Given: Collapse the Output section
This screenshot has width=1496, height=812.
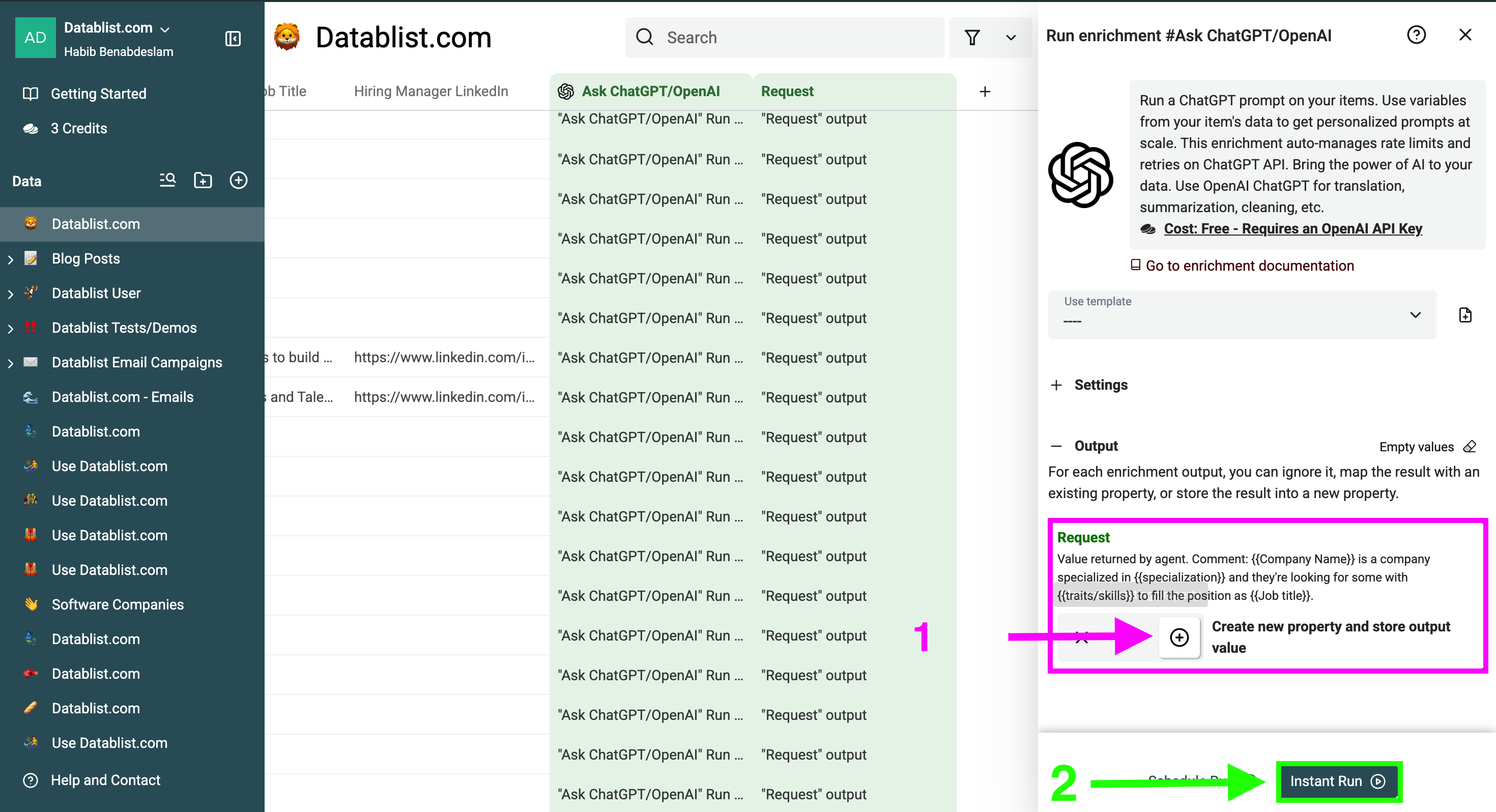Looking at the screenshot, I should [1084, 446].
